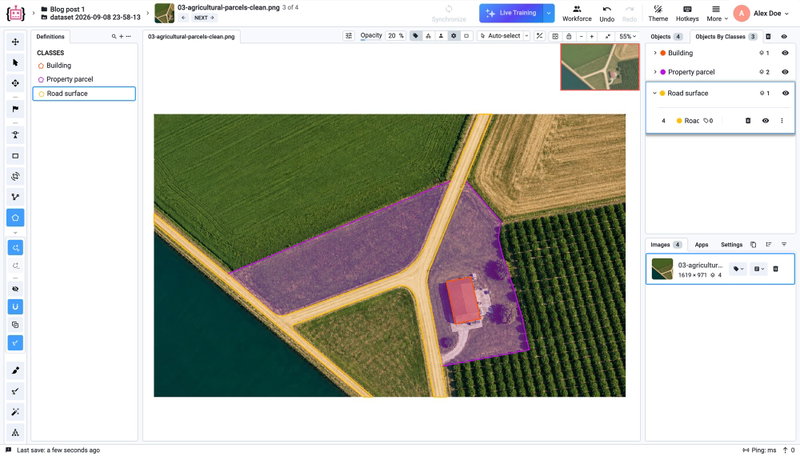
Task: Go to NEXT image
Action: point(204,18)
